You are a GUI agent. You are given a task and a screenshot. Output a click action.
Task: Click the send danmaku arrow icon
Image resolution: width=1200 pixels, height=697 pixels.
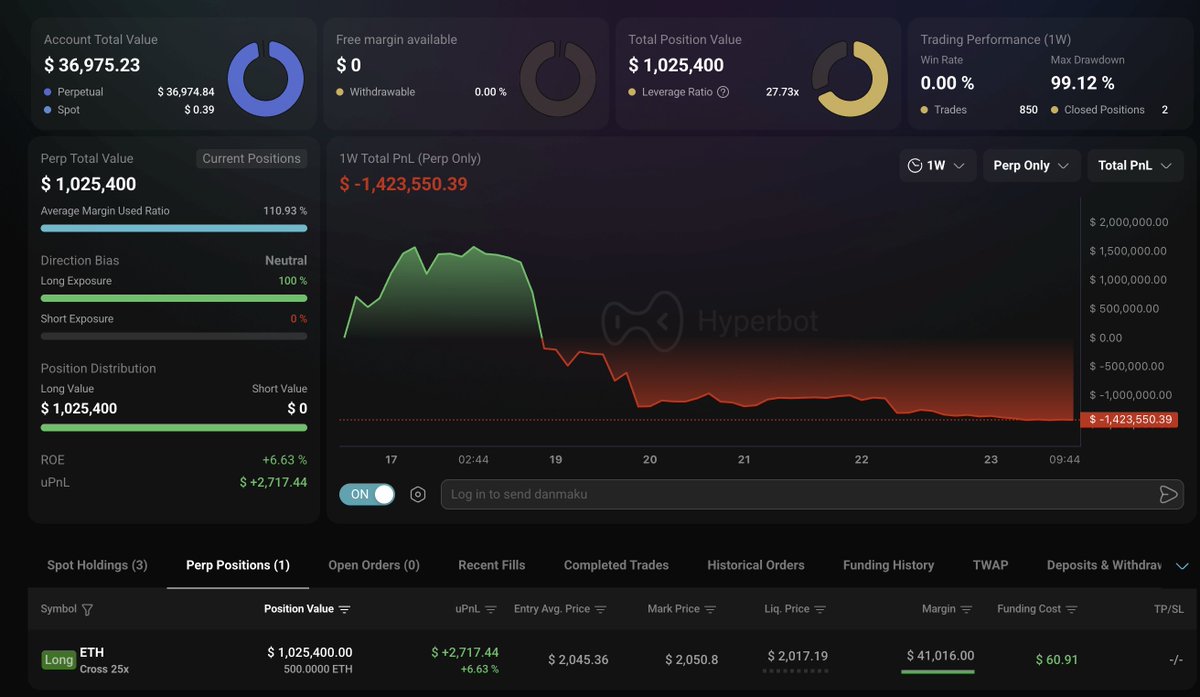tap(1168, 493)
